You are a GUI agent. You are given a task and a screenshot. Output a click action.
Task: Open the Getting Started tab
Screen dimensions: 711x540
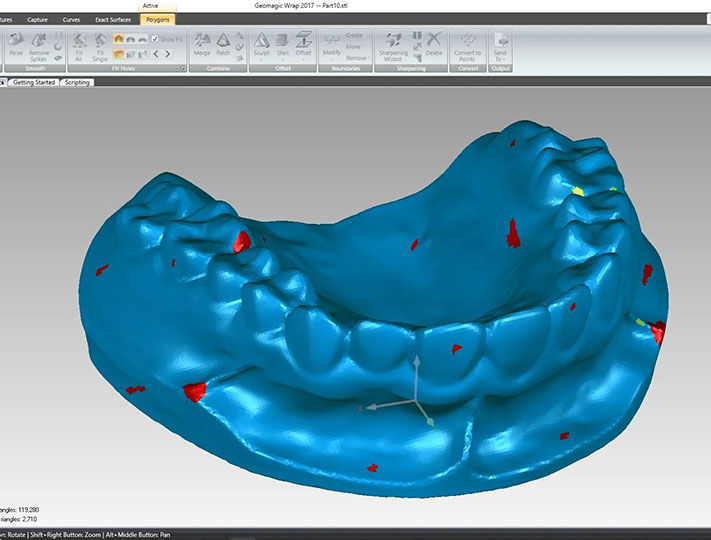point(33,82)
